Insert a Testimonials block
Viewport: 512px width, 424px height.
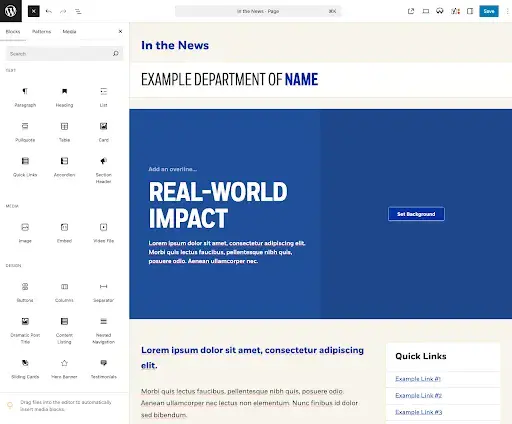pos(104,369)
